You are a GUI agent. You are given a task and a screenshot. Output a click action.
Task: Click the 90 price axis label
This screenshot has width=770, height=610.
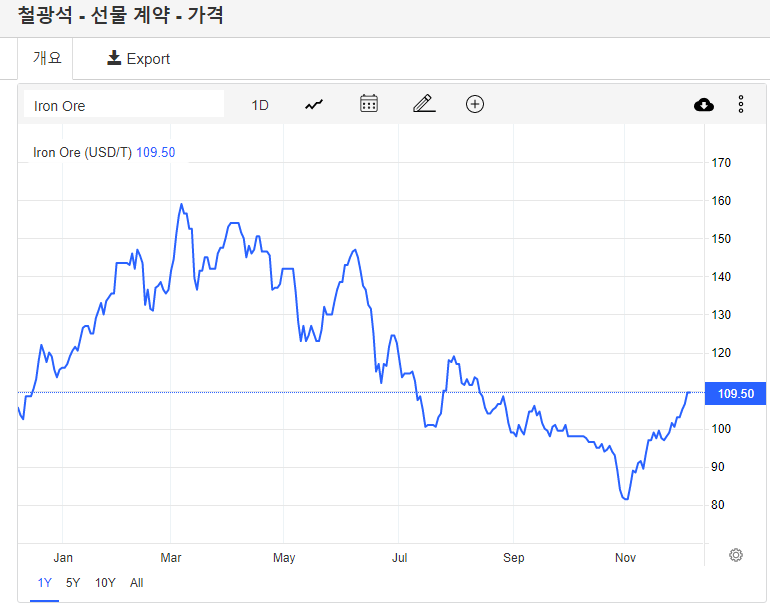(718, 467)
